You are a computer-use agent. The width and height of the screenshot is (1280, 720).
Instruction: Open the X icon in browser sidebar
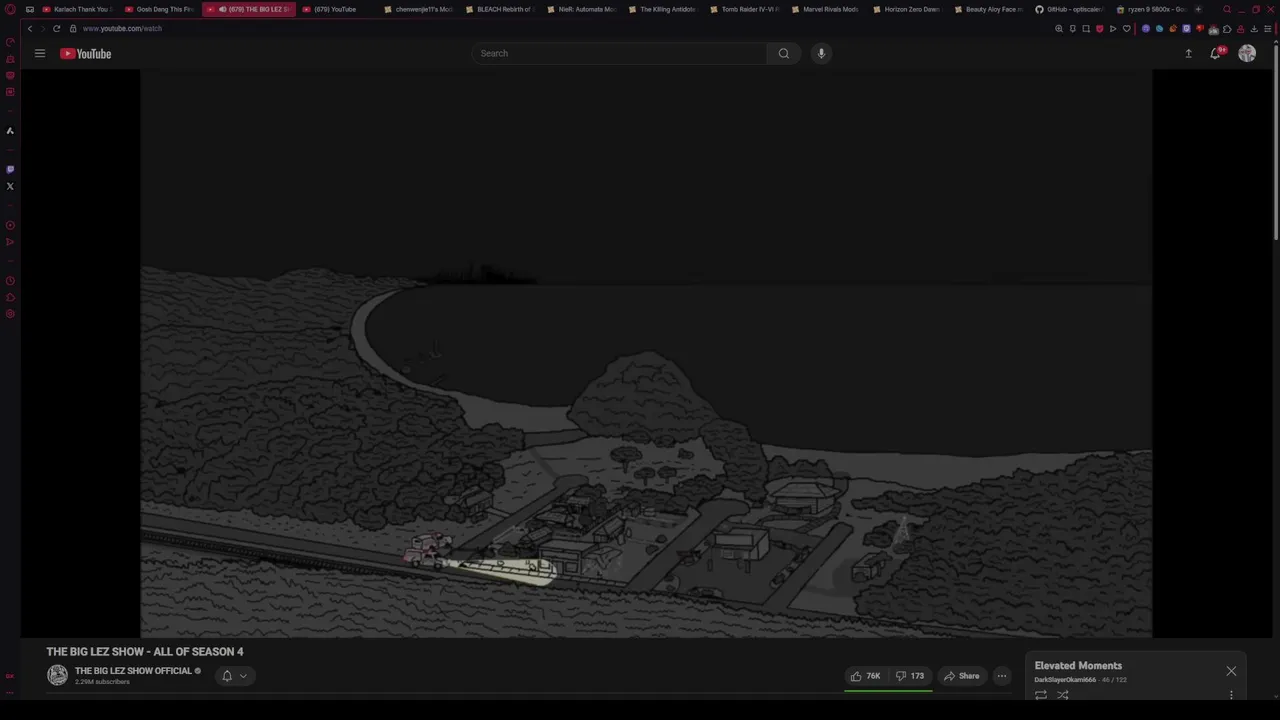(10, 186)
